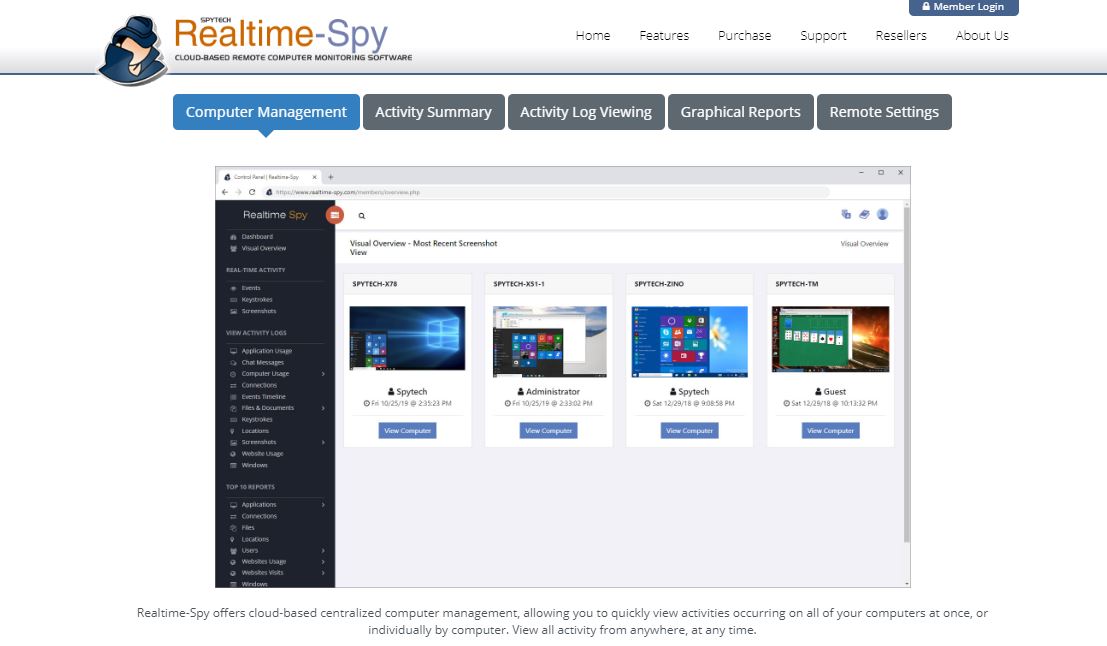Switch to the Activity Summary tab

[x=433, y=112]
